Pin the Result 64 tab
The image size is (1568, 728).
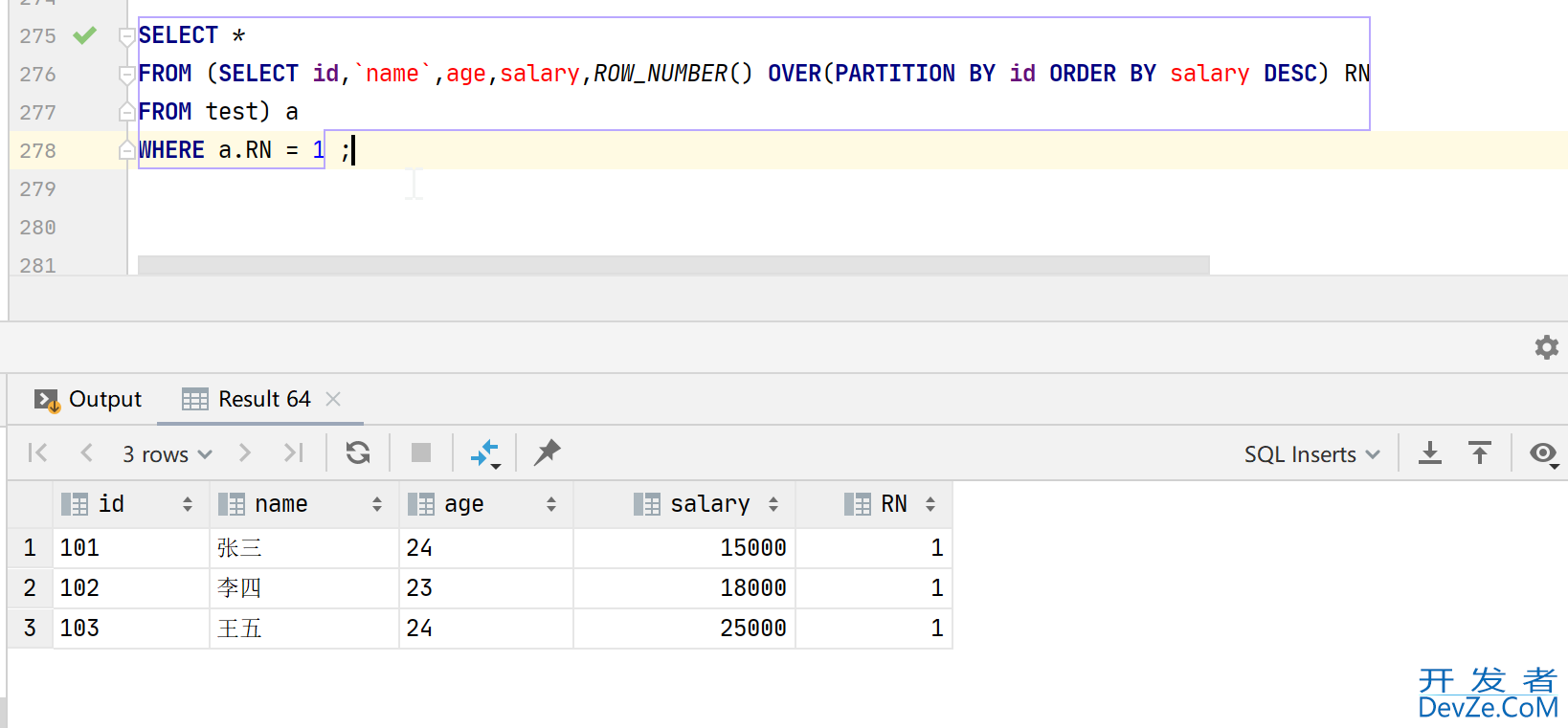[x=548, y=452]
